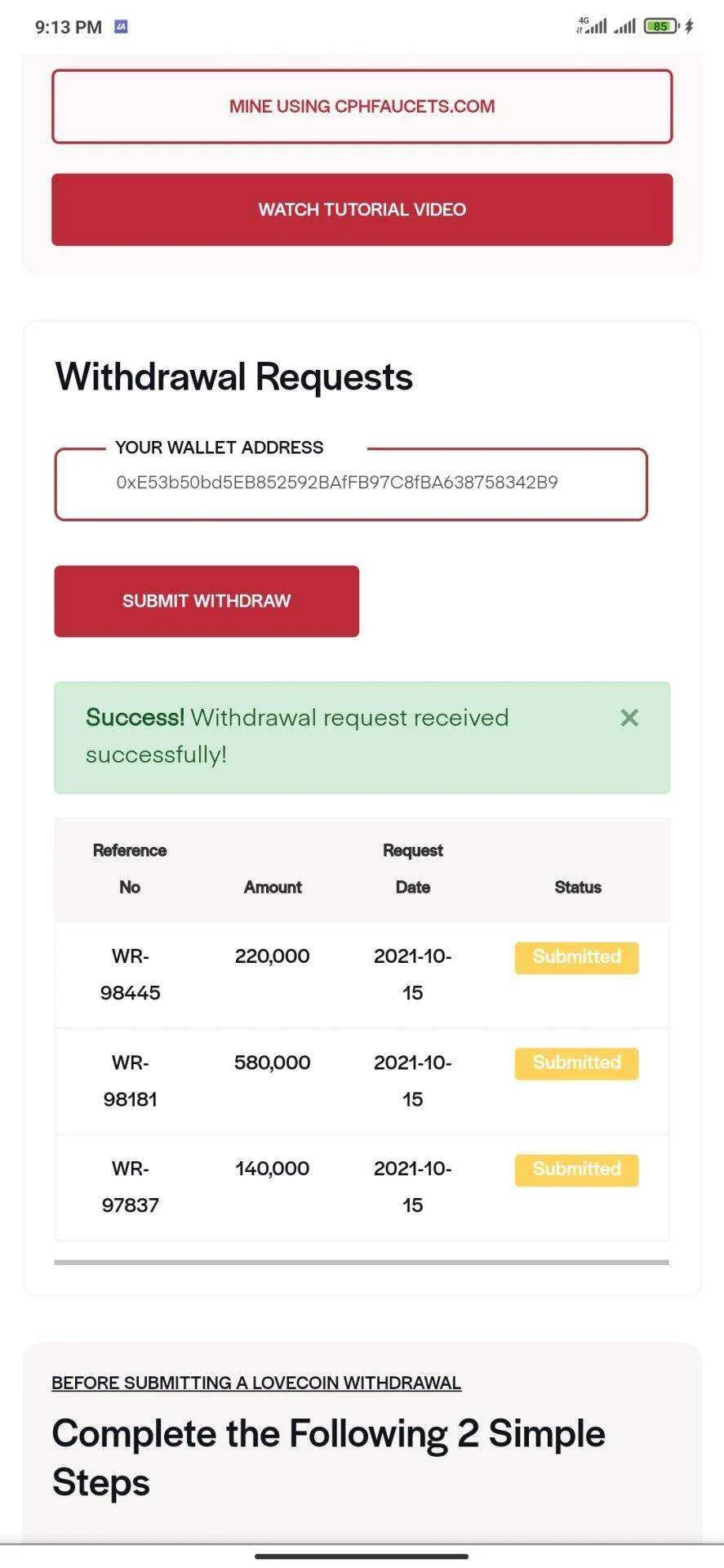This screenshot has width=724, height=1568.
Task: Dismiss the green success alert with the X
Action: pos(629,718)
